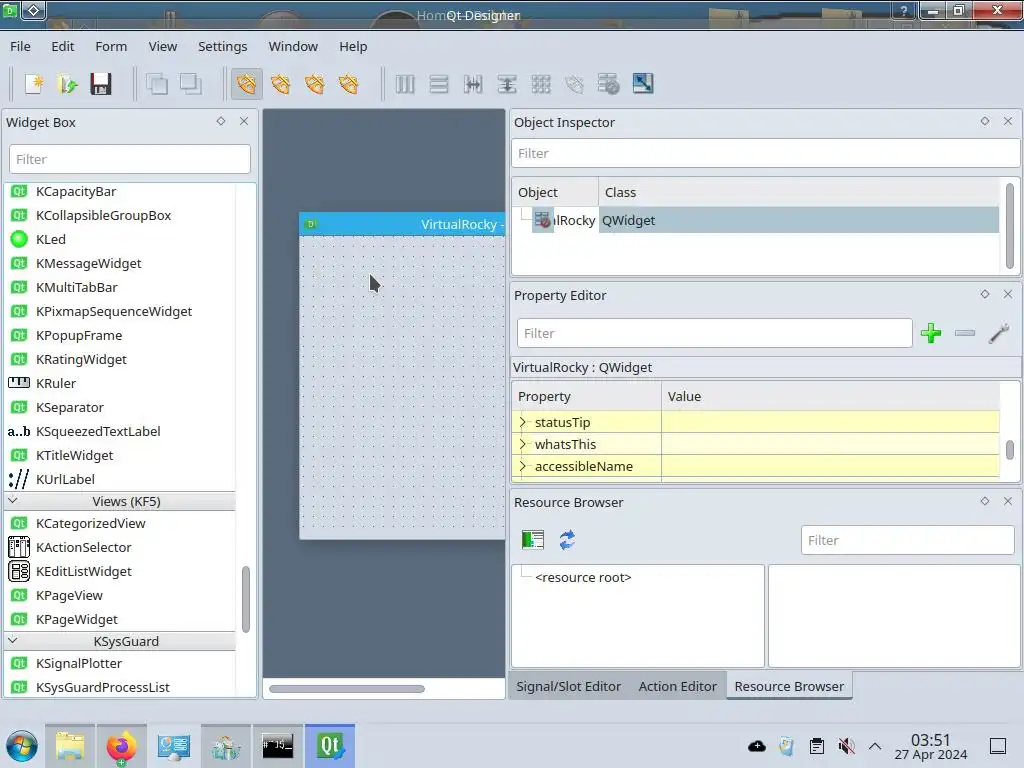Add dynamic property with green plus
The image size is (1024, 768).
point(931,333)
